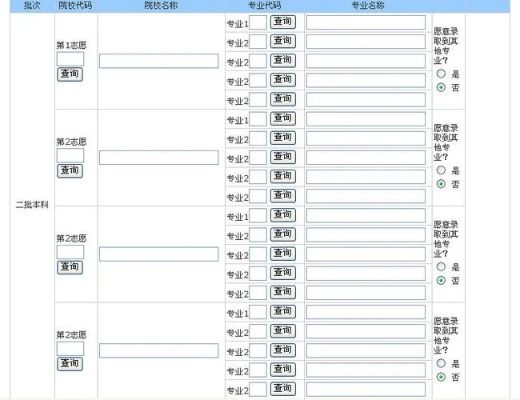Click 查询 button under the middle 第2志愿 code box
Screen dimensions: 520x400
[x=70, y=267]
